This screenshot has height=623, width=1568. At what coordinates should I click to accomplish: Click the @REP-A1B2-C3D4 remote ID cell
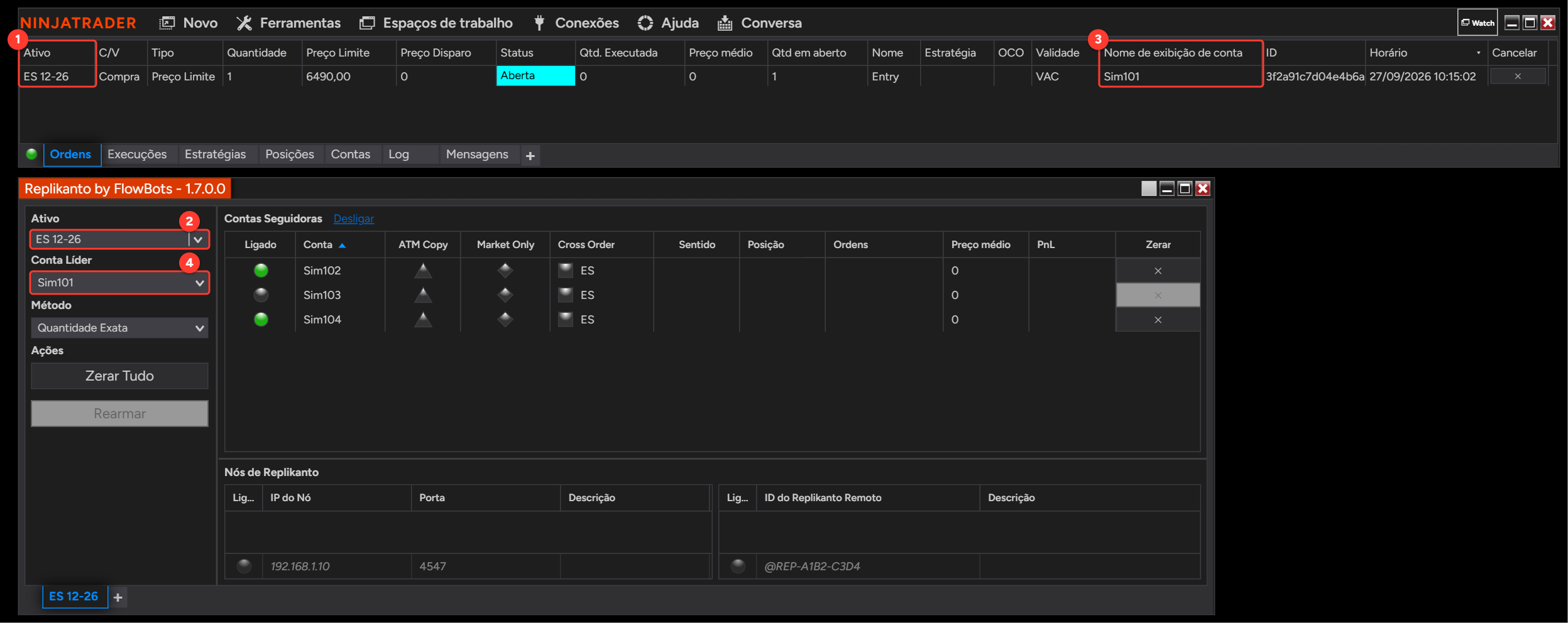pos(868,566)
